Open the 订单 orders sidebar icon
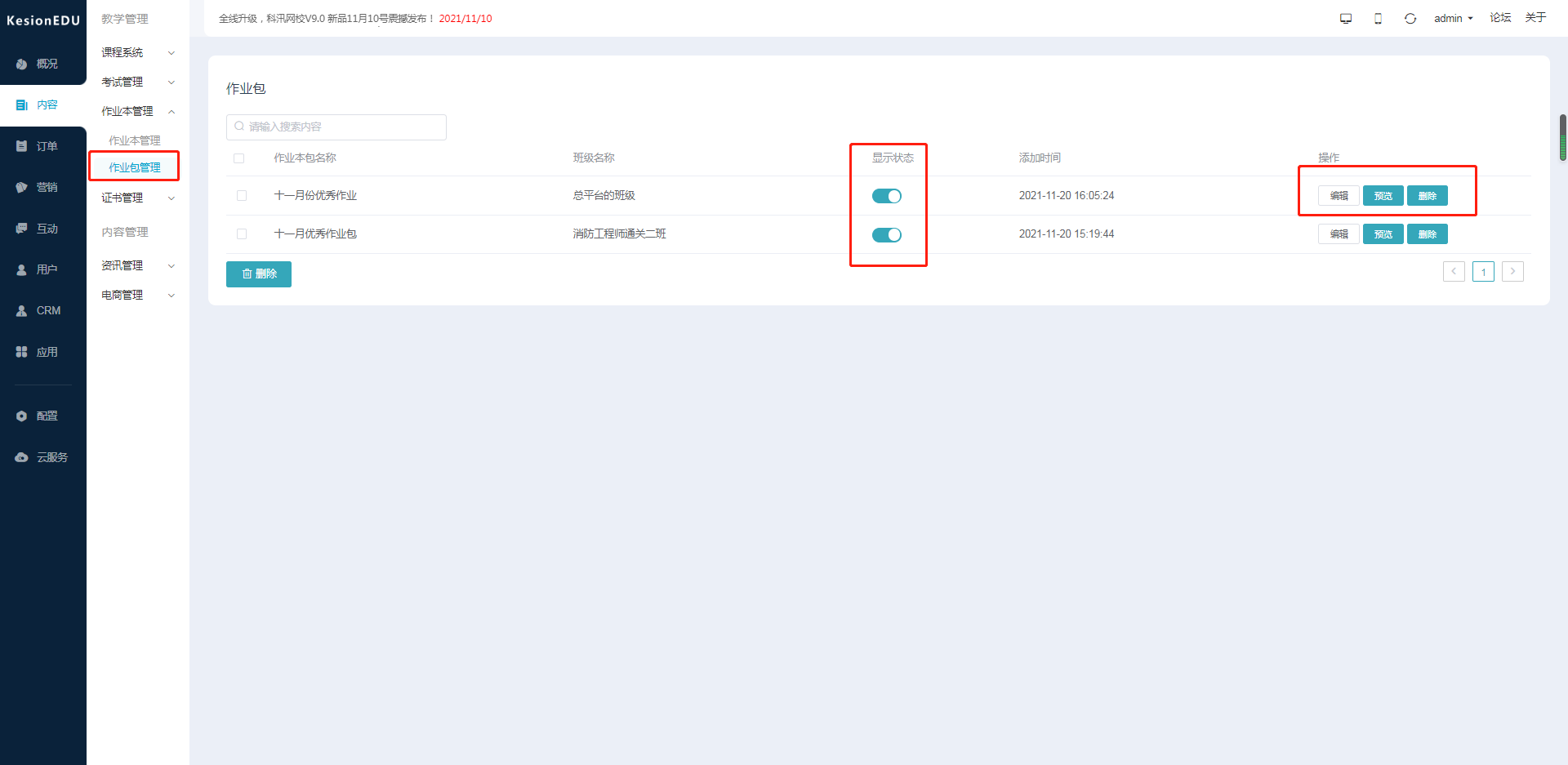The image size is (1568, 765). 22,146
